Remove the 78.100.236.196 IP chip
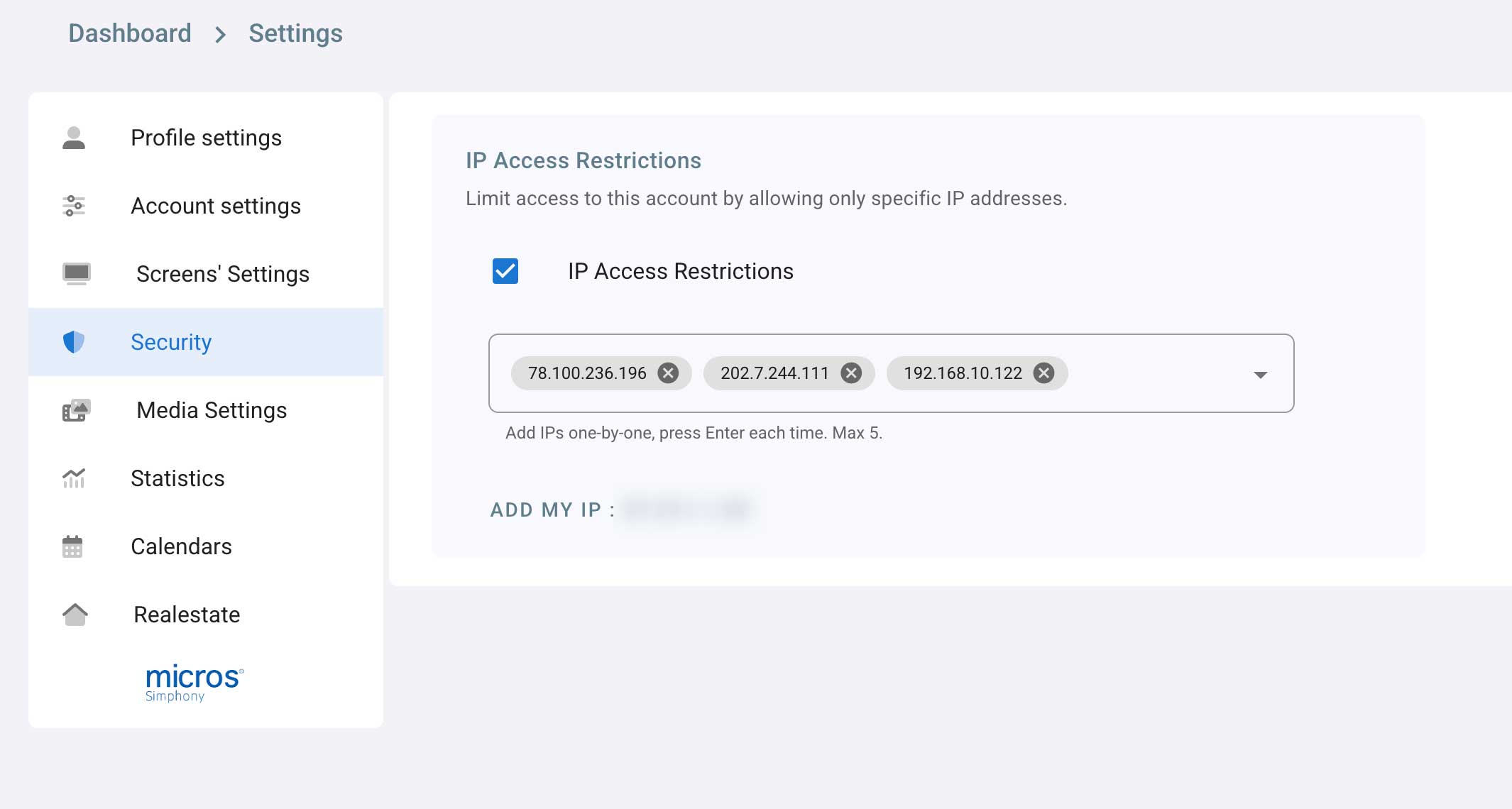This screenshot has width=1512, height=809. pos(668,373)
